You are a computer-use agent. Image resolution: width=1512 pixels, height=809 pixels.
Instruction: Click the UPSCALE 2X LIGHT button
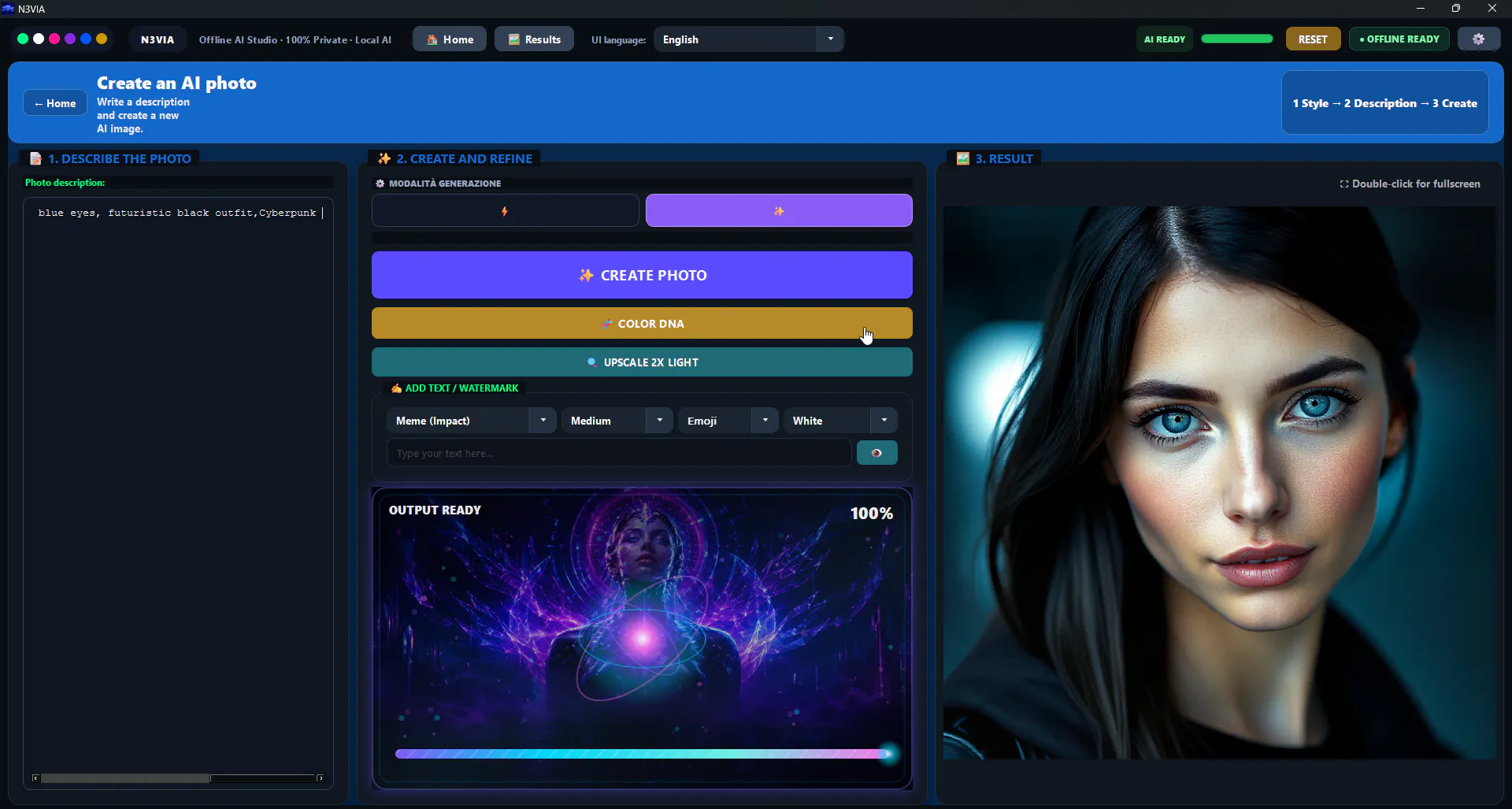coord(642,362)
